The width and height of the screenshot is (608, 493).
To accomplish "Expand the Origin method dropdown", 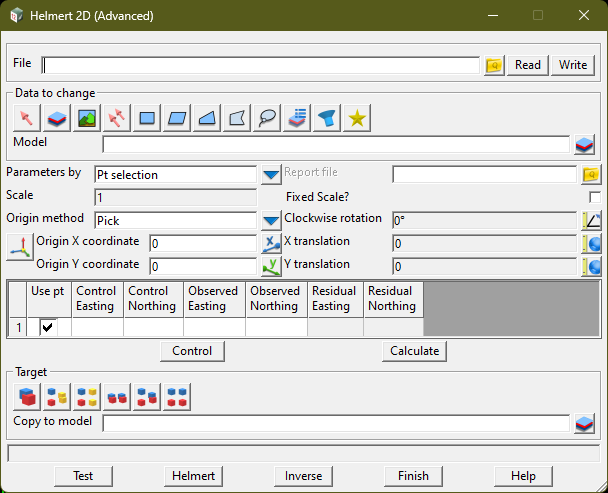I will [270, 220].
